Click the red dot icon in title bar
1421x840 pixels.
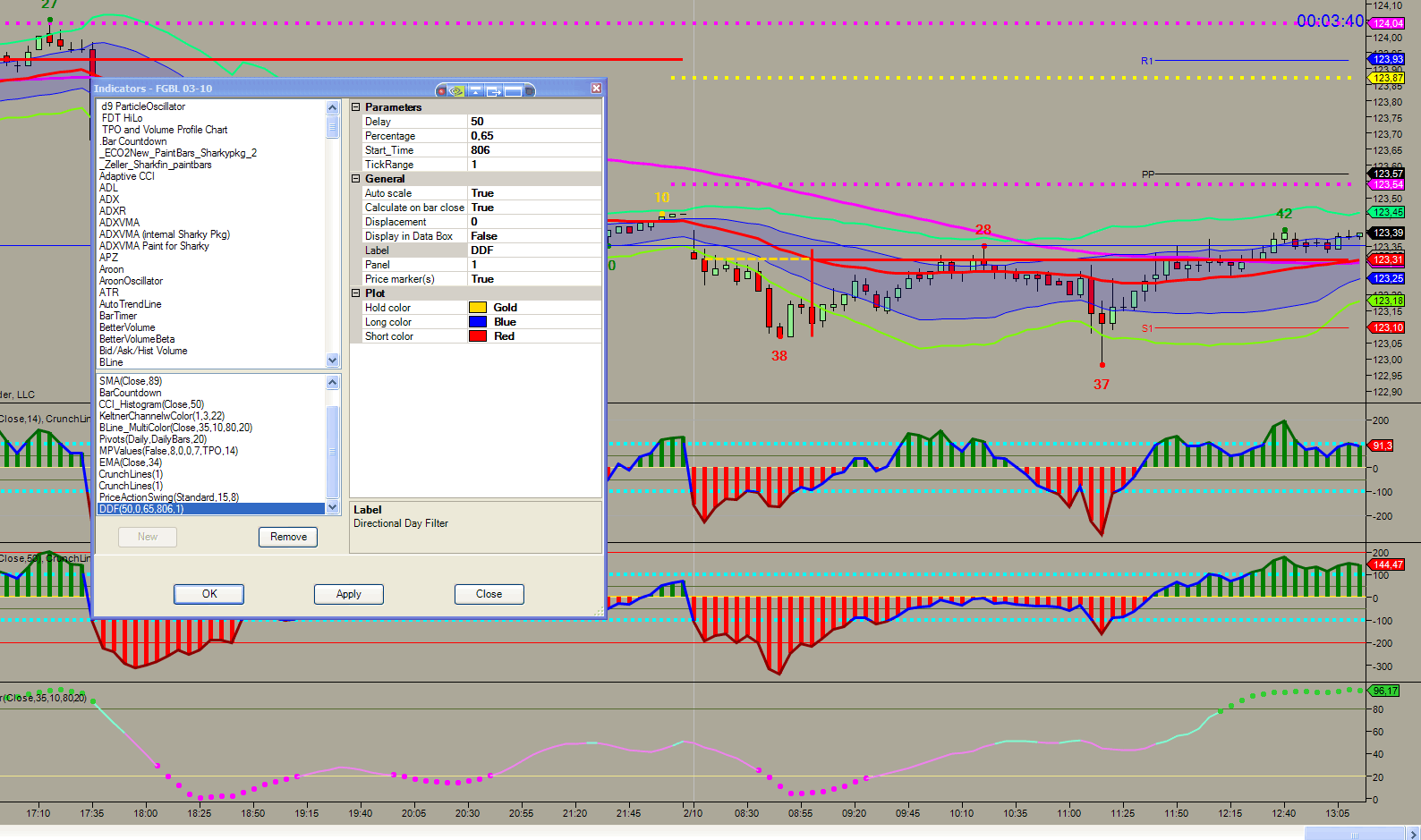coord(441,91)
